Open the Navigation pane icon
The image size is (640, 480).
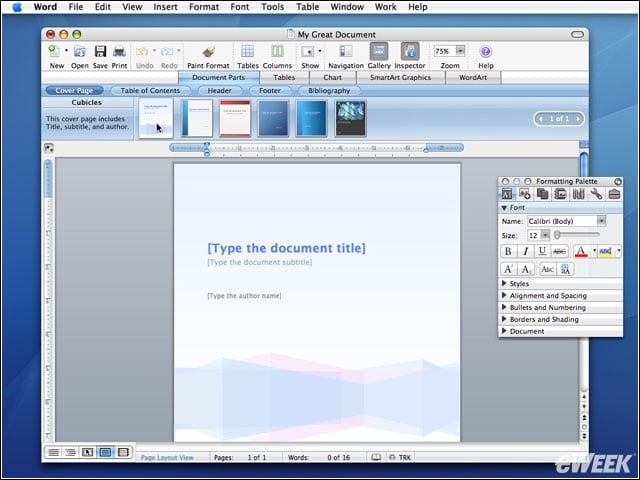point(346,51)
